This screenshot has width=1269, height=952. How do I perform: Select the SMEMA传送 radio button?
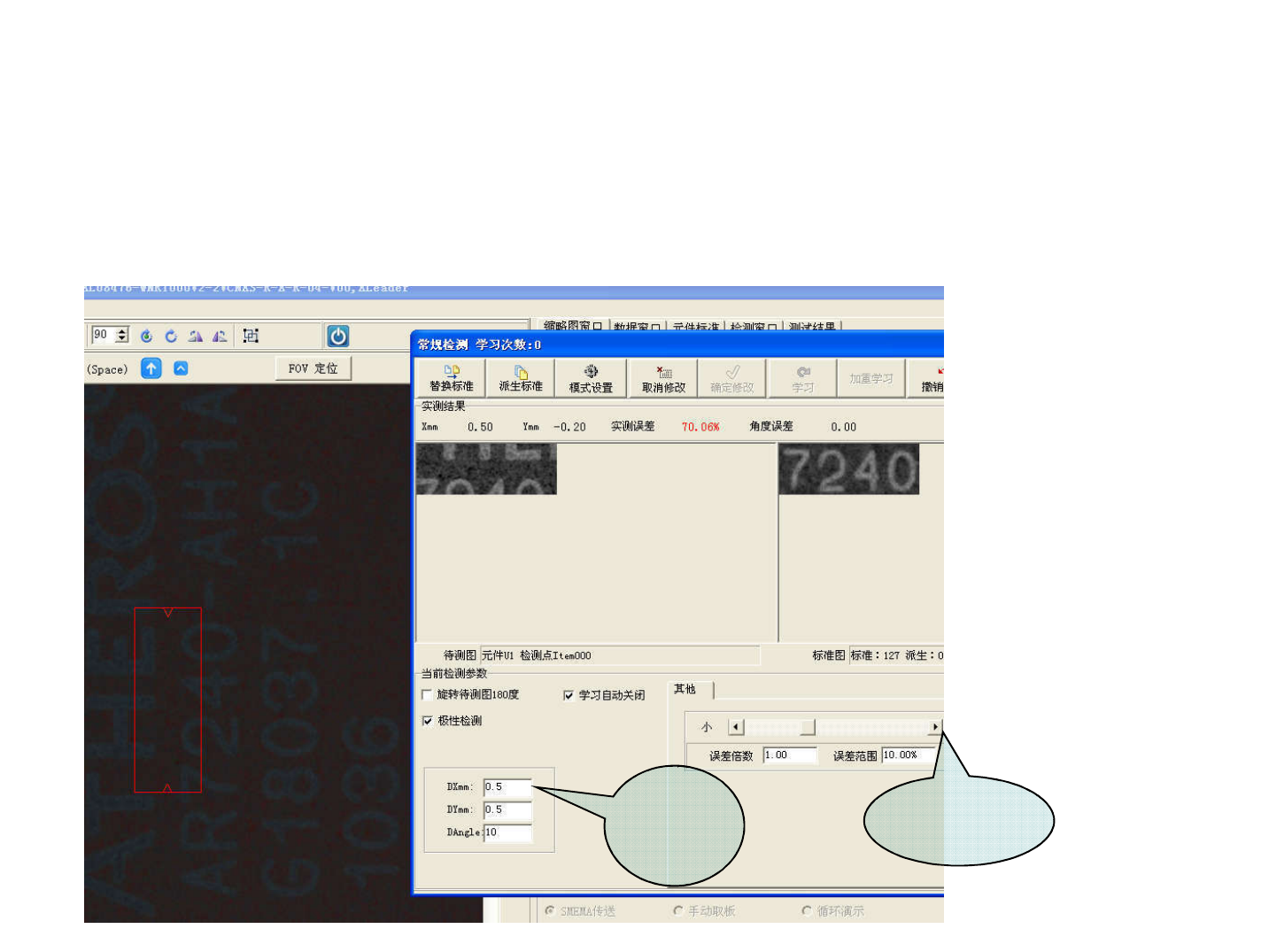[550, 910]
